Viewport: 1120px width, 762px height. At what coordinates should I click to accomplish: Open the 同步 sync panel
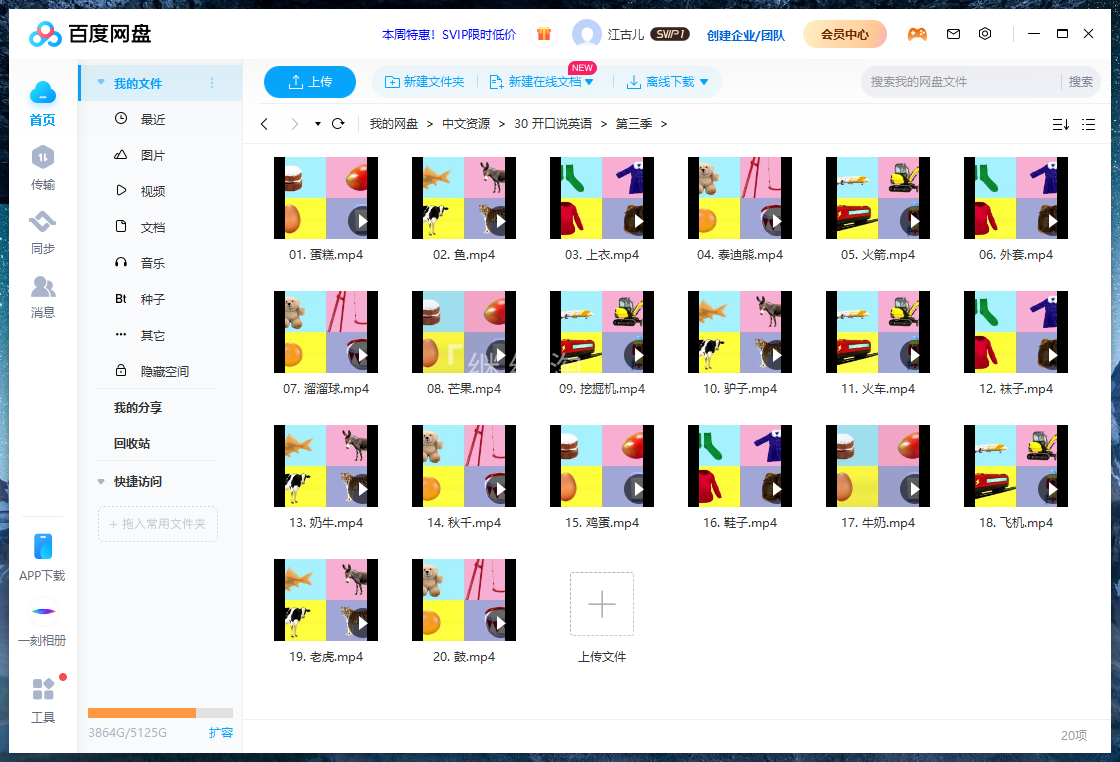click(42, 232)
